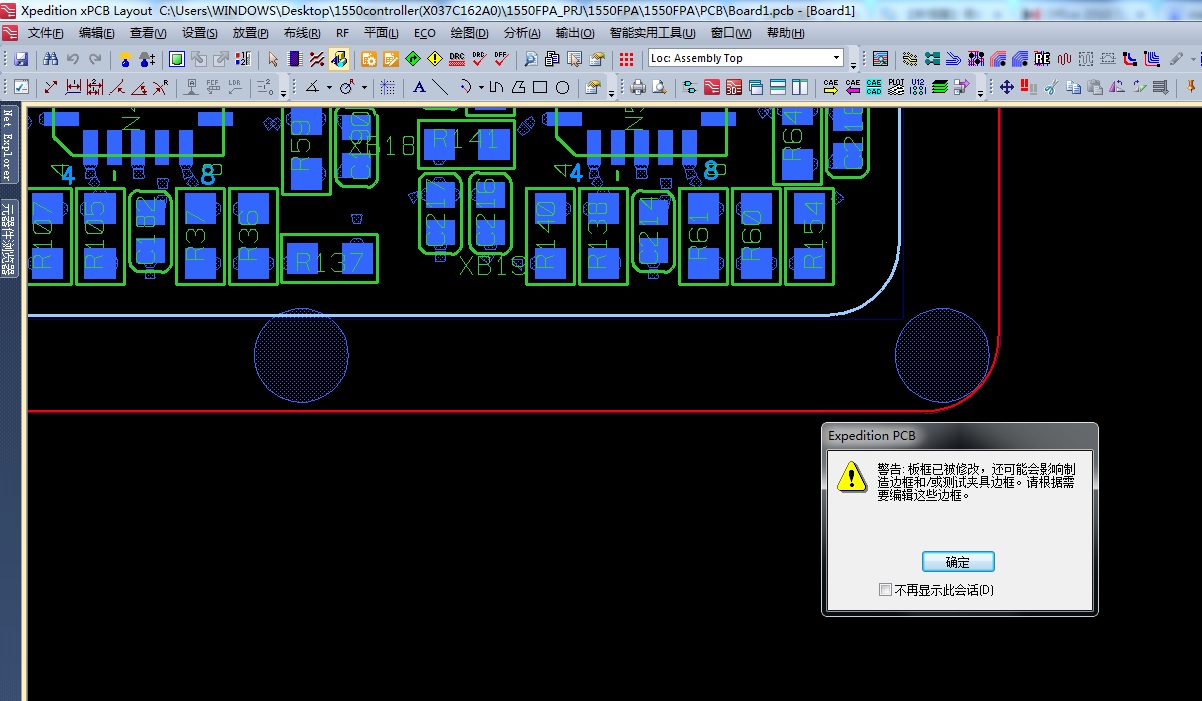
Task: Open the ECO menu
Action: (424, 33)
